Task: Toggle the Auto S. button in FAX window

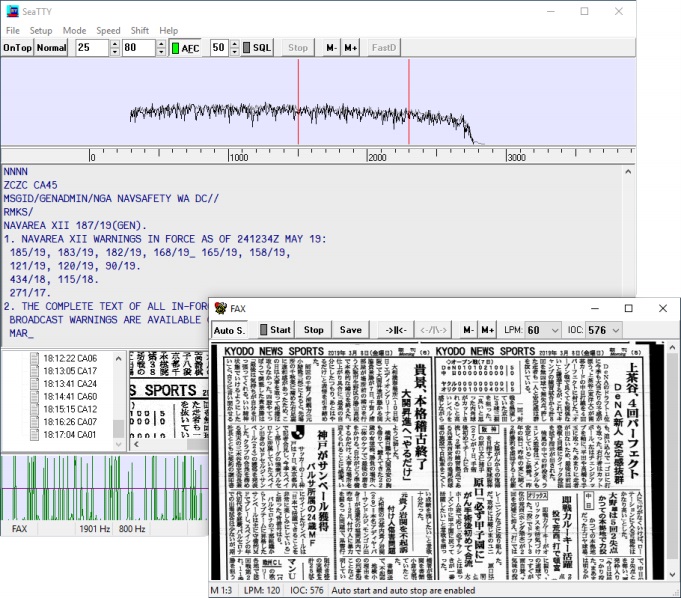Action: coord(229,330)
